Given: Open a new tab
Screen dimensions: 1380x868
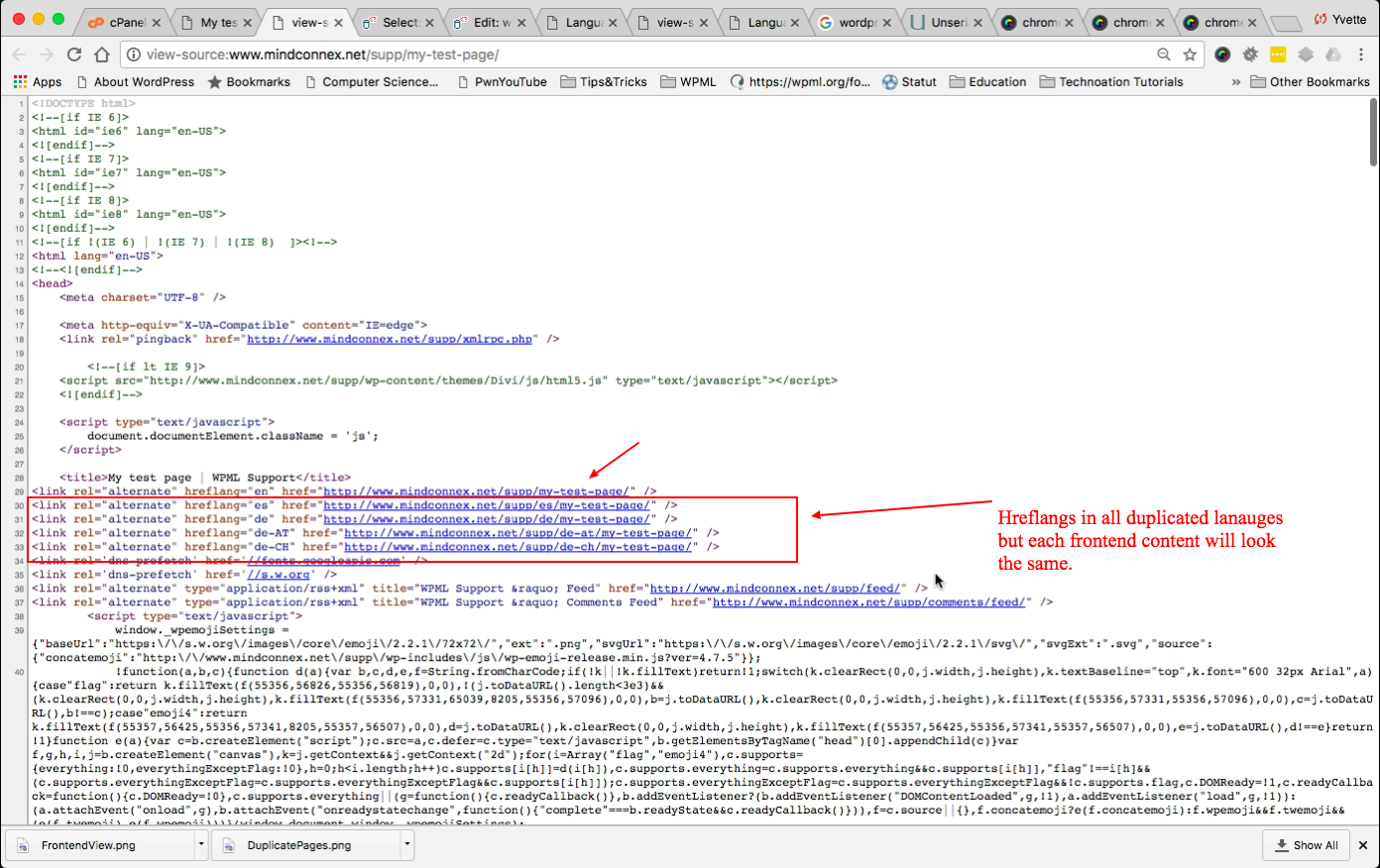Looking at the screenshot, I should [1286, 23].
